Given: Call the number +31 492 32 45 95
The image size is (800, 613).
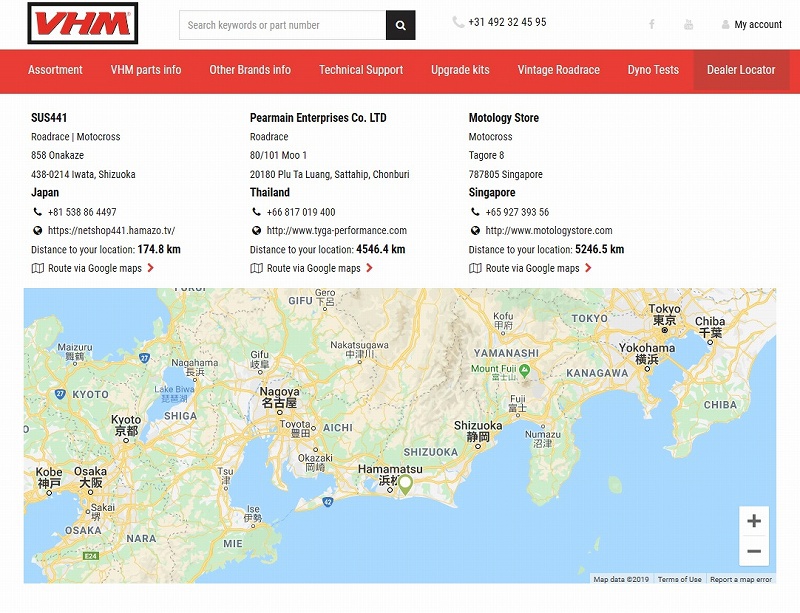Looking at the screenshot, I should pyautogui.click(x=507, y=22).
